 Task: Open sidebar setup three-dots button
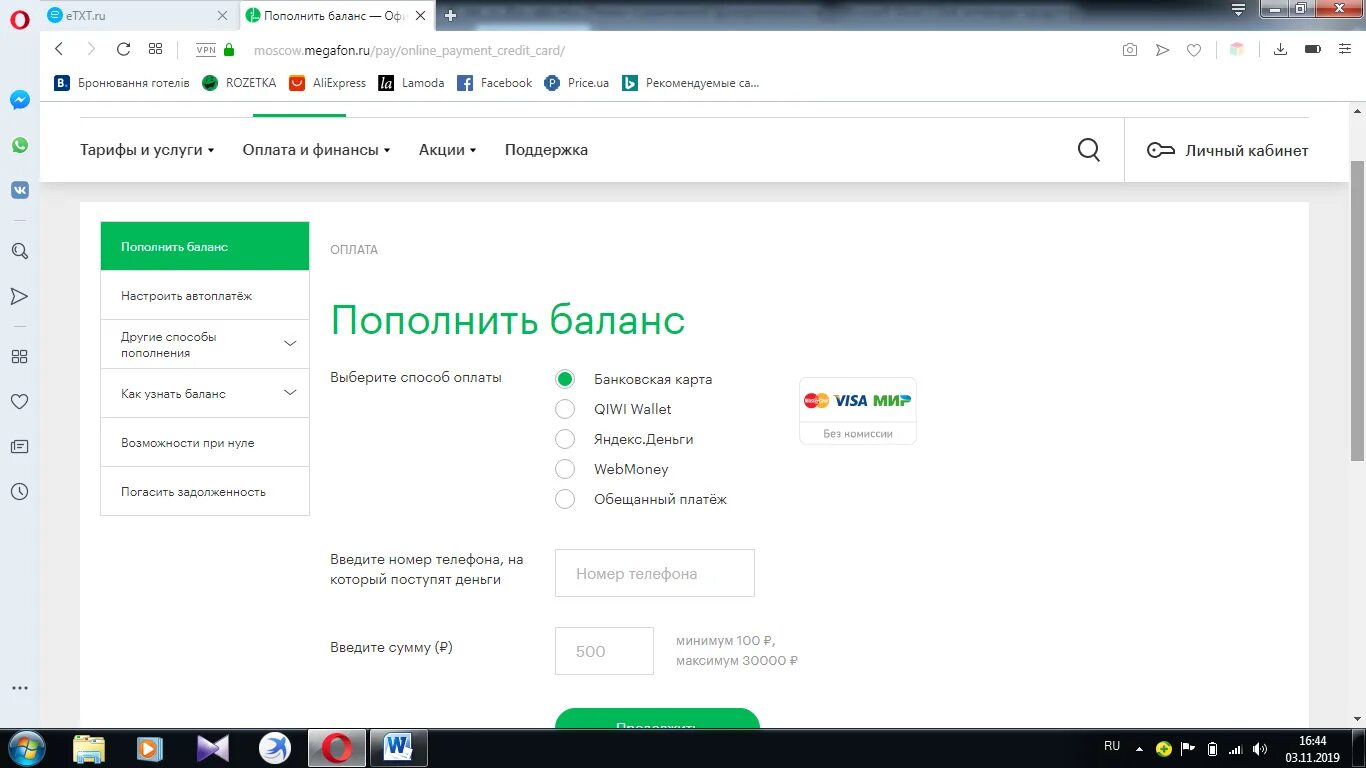20,688
